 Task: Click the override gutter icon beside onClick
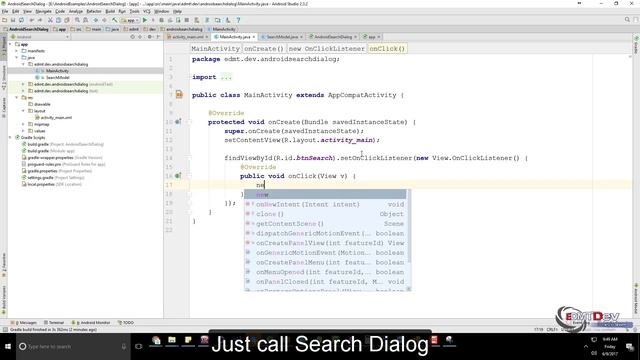point(178,176)
